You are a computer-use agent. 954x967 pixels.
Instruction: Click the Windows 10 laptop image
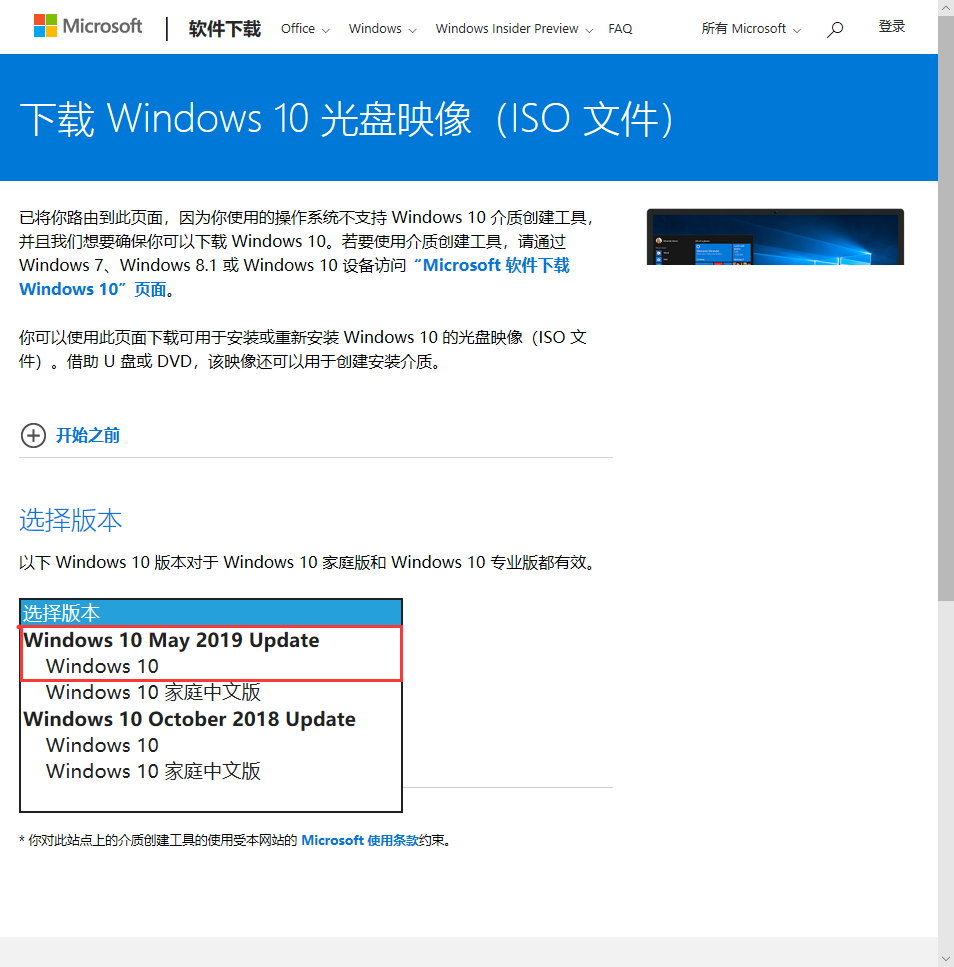(x=775, y=237)
